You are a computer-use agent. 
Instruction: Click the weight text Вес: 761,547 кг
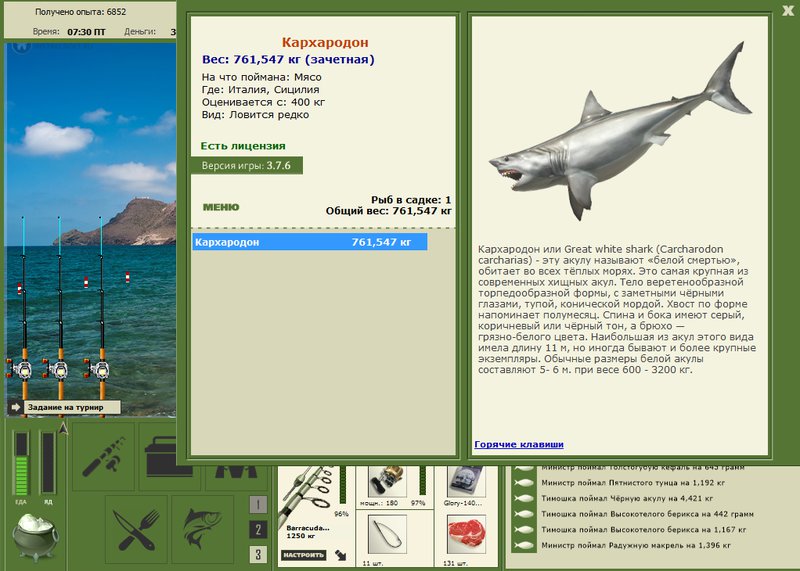288,60
